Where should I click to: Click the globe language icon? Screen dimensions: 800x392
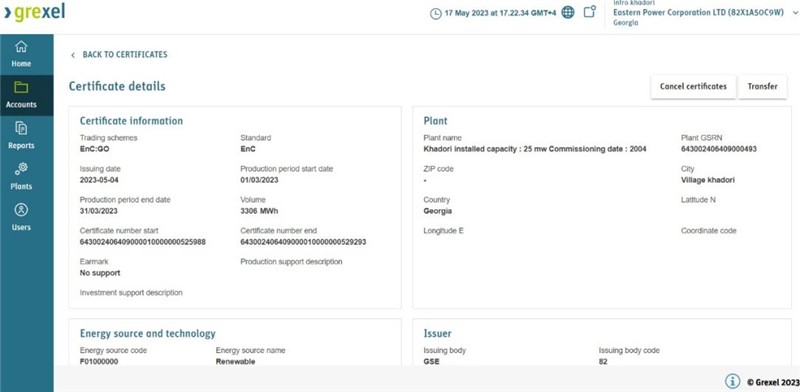568,13
